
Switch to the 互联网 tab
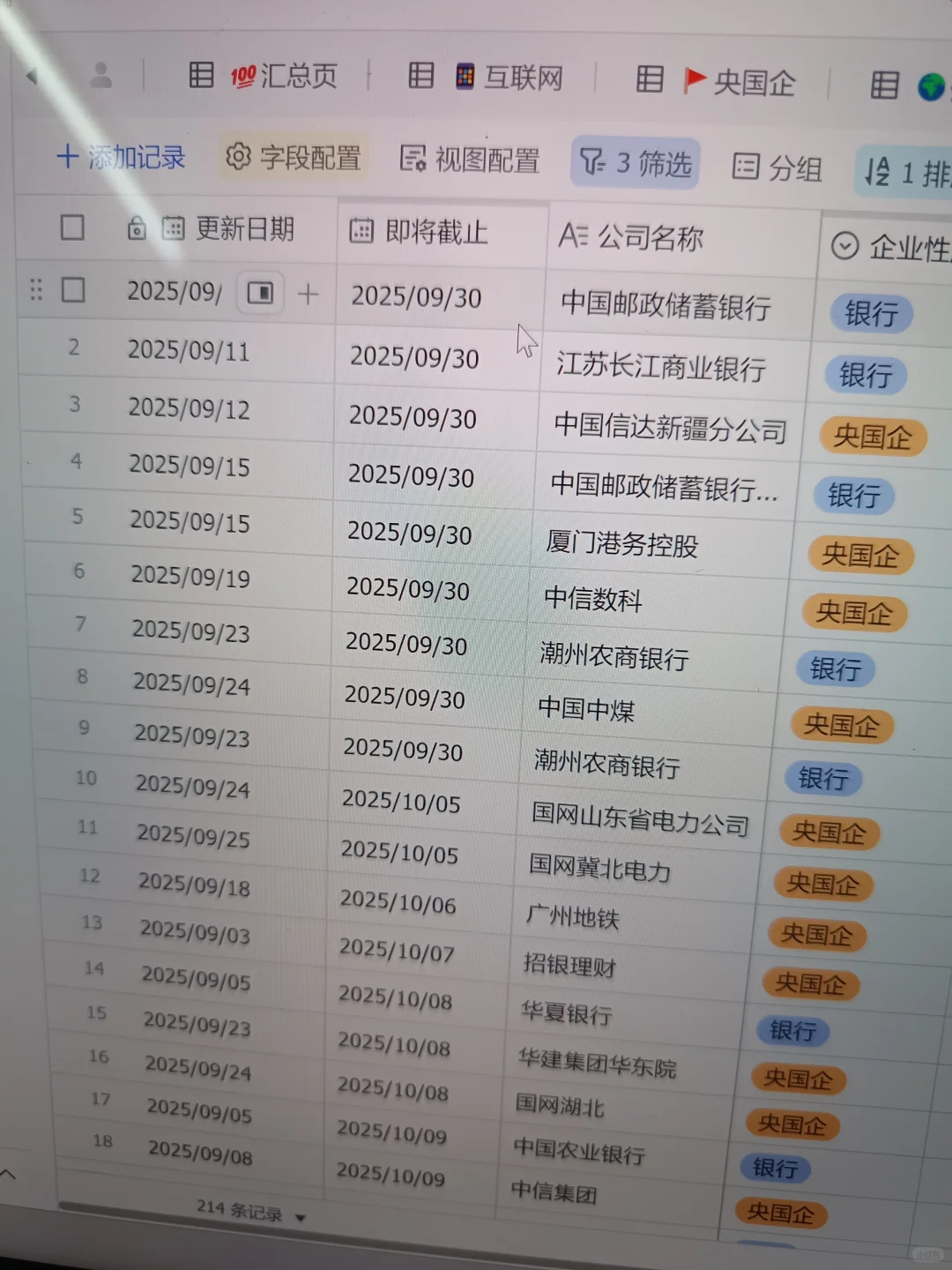(486, 78)
